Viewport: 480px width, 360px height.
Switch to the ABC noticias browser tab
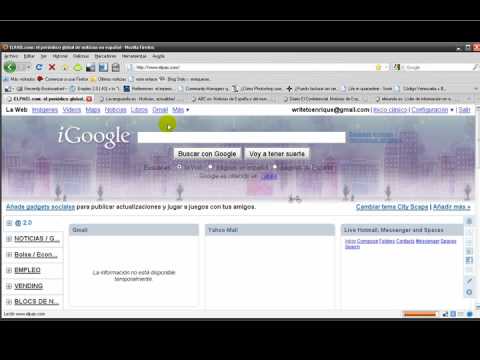[232, 99]
